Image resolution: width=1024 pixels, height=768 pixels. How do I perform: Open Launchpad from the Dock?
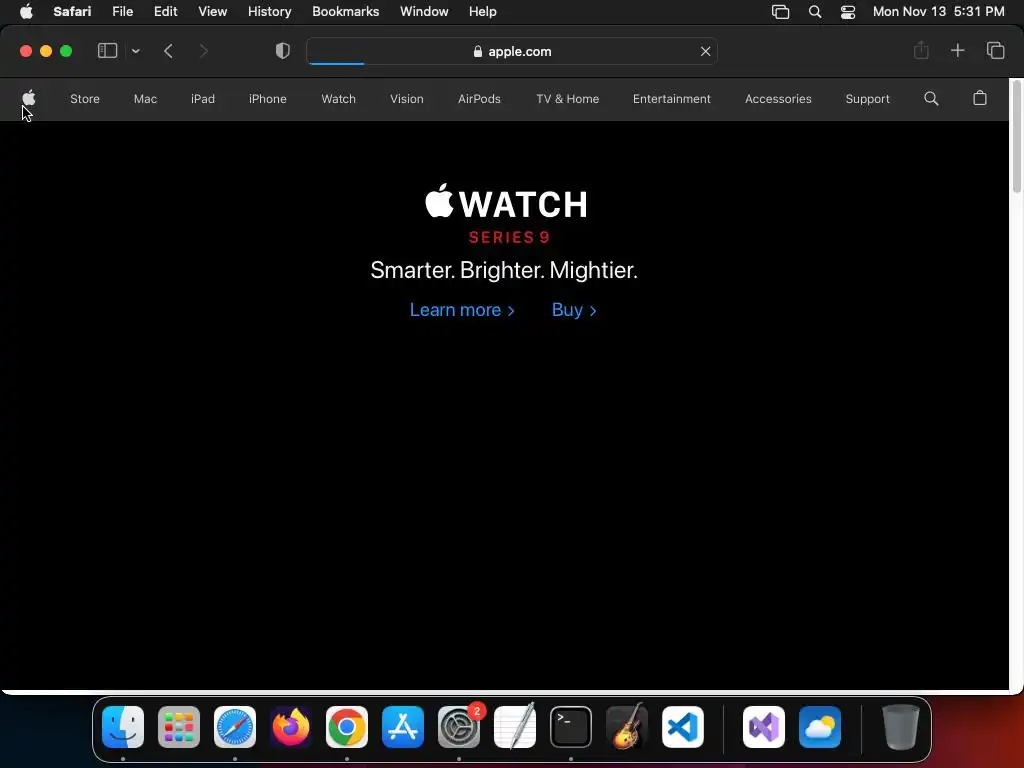click(179, 727)
